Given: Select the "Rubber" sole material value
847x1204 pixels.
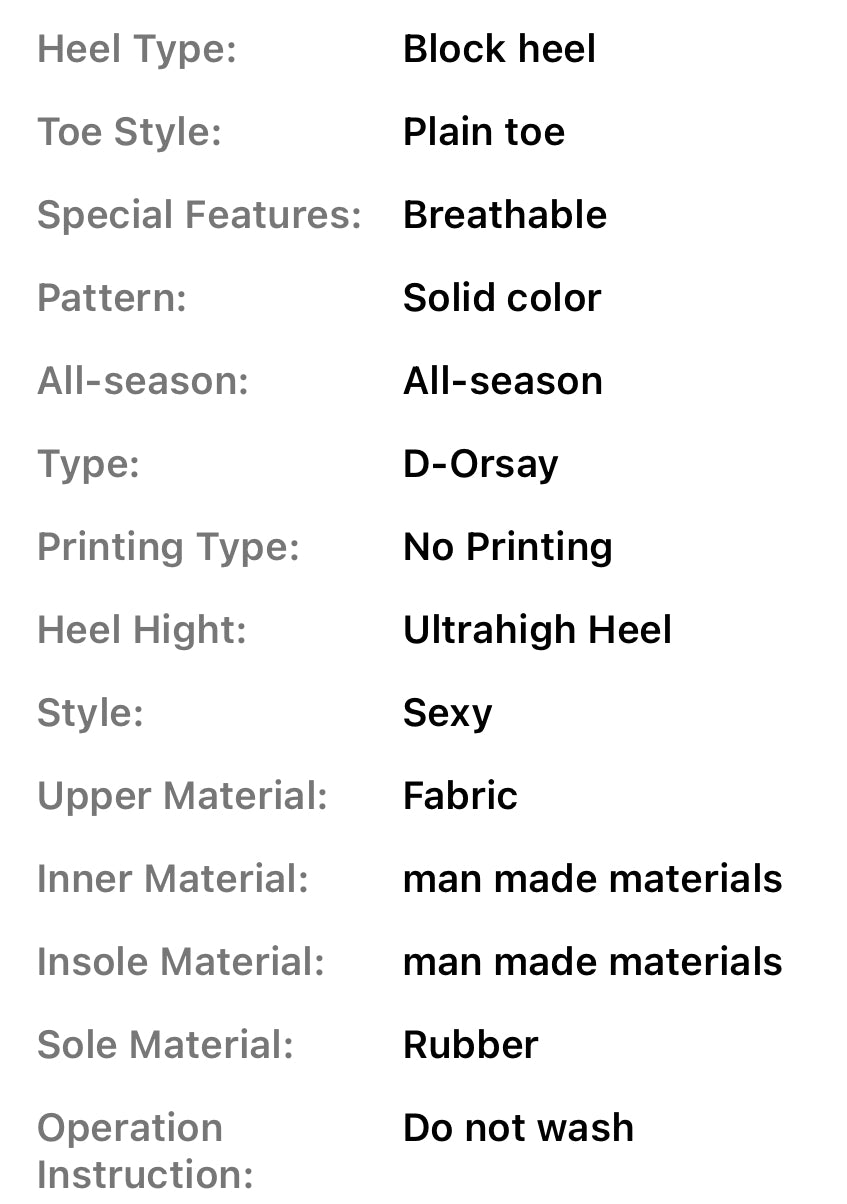Looking at the screenshot, I should (470, 1045).
